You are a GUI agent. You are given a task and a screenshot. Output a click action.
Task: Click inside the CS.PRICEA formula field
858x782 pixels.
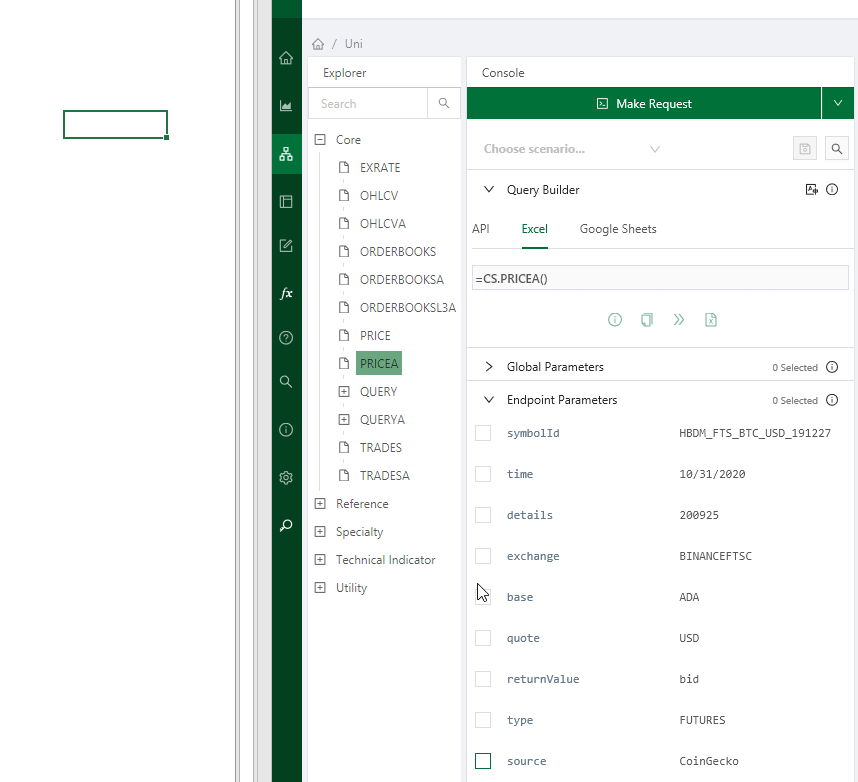[660, 277]
